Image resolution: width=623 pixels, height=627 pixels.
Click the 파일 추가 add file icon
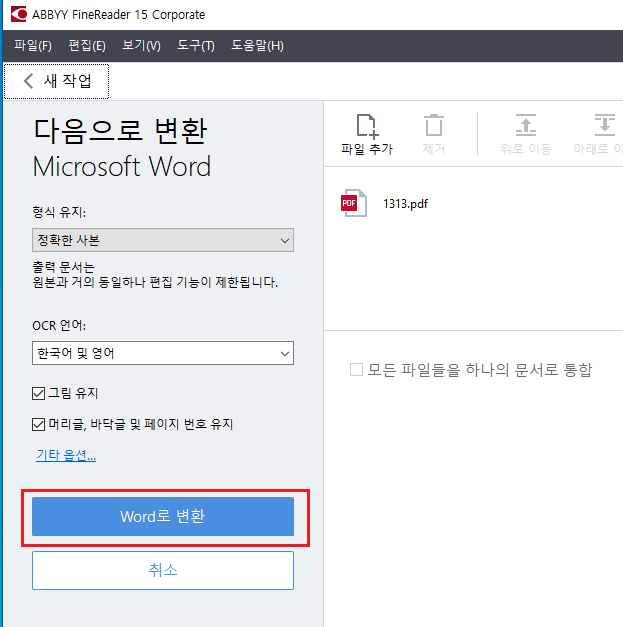367,126
